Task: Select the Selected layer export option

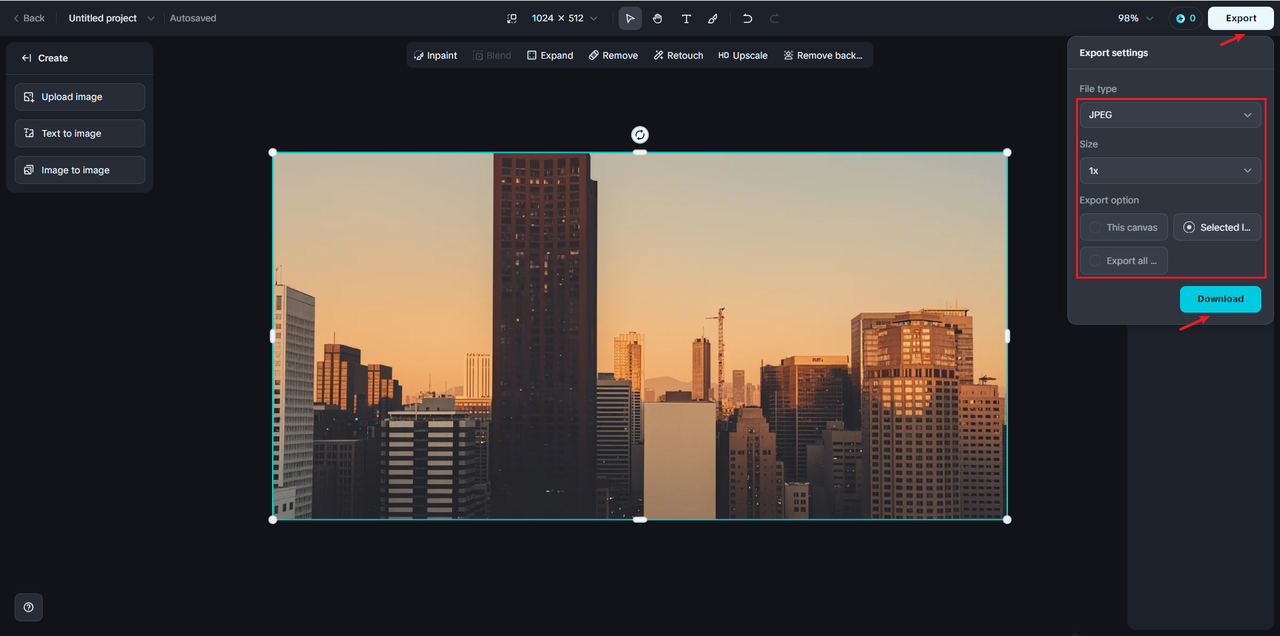Action: (1217, 227)
